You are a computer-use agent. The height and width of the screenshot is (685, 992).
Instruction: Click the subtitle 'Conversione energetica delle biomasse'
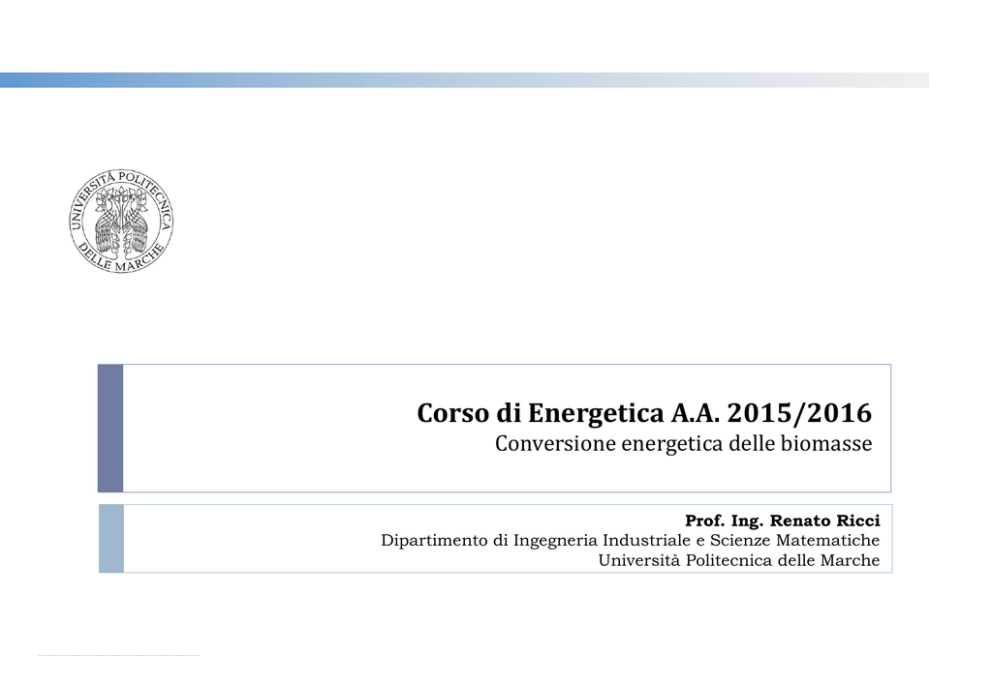(683, 443)
